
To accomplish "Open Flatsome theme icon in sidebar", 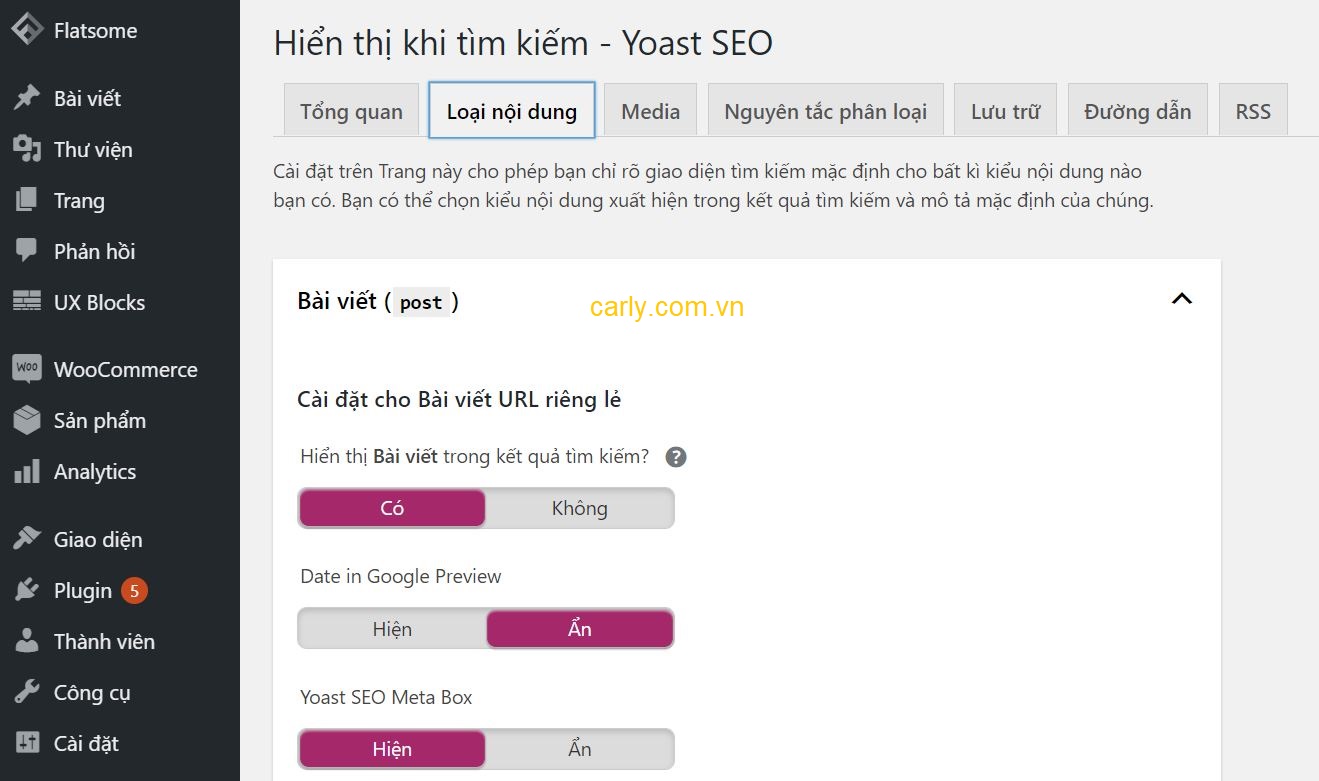I will pos(27,30).
